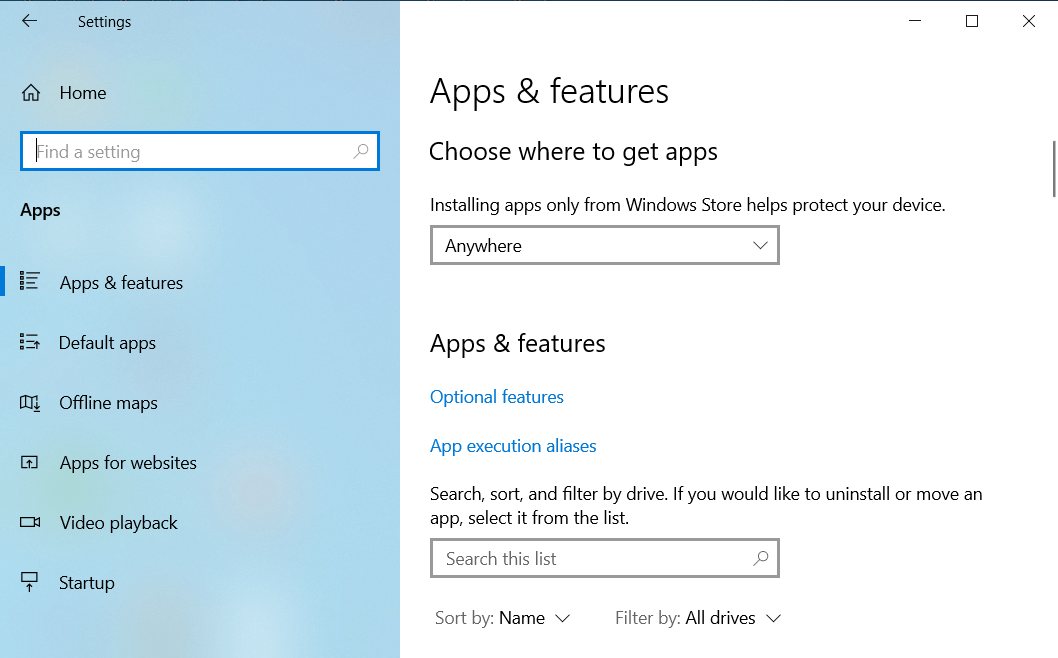The image size is (1058, 658).
Task: Click the back arrow in Settings header
Action: click(x=29, y=21)
